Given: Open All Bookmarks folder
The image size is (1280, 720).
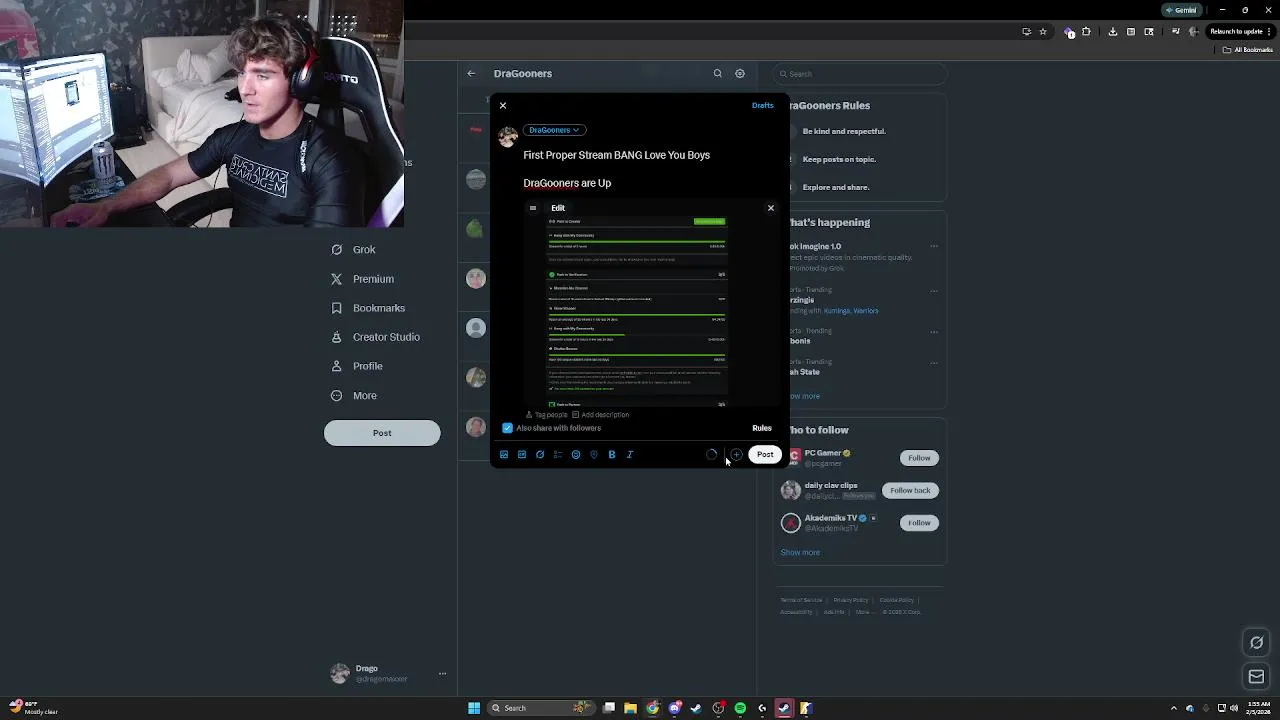Looking at the screenshot, I should click(x=1248, y=50).
